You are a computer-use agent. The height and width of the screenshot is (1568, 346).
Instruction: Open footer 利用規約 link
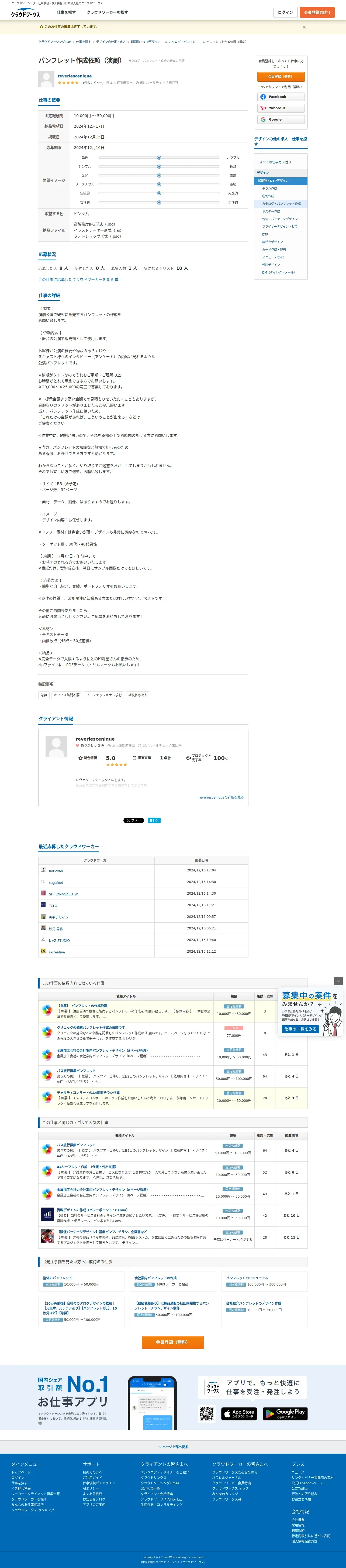pyautogui.click(x=298, y=1530)
